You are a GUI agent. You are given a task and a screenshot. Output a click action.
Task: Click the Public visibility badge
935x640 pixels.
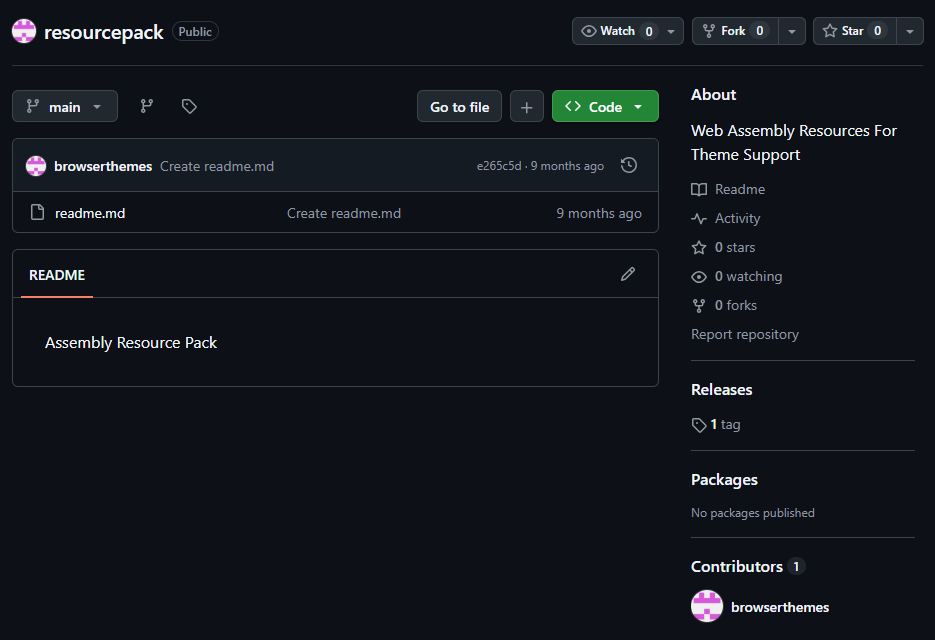pos(195,32)
